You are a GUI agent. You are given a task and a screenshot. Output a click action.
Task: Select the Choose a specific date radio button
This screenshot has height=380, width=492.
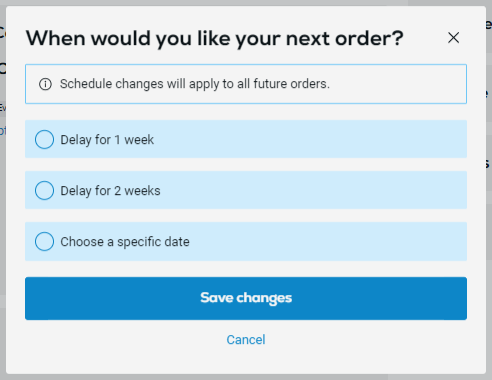tap(44, 241)
